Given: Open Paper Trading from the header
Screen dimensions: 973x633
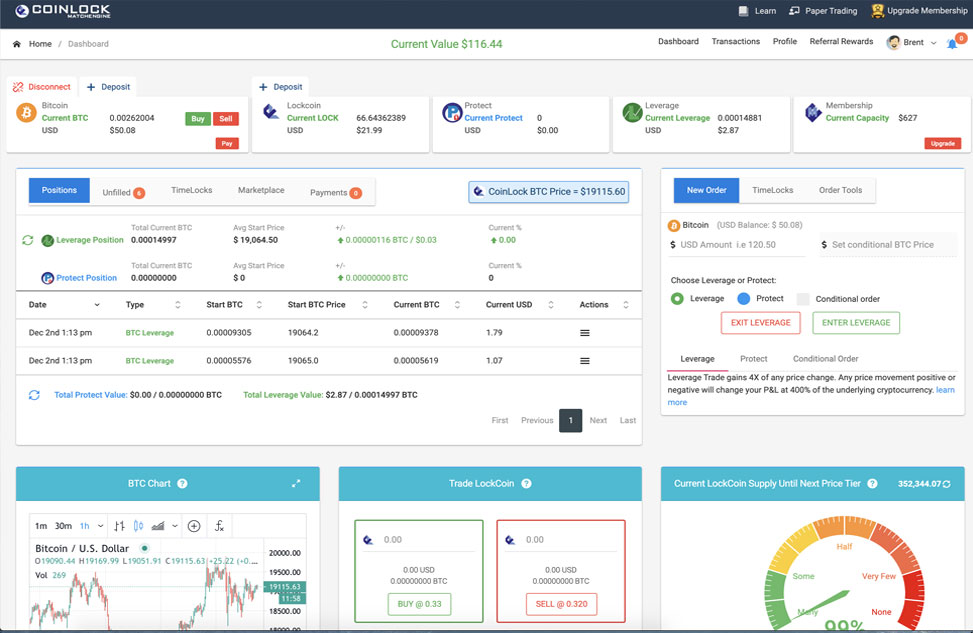Looking at the screenshot, I should (x=823, y=11).
